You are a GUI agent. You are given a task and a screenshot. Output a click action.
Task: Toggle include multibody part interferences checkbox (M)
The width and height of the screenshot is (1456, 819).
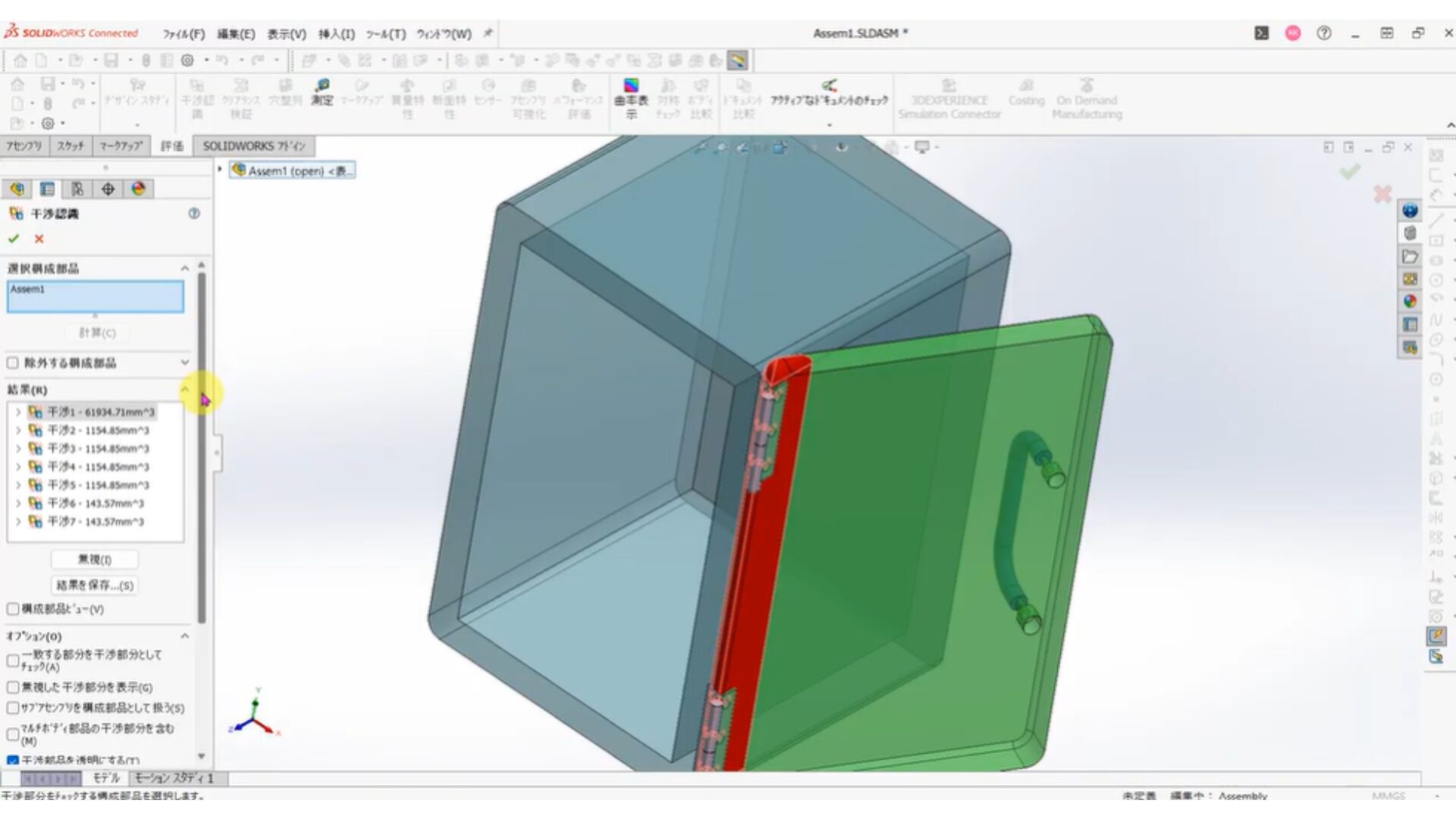[x=12, y=734]
